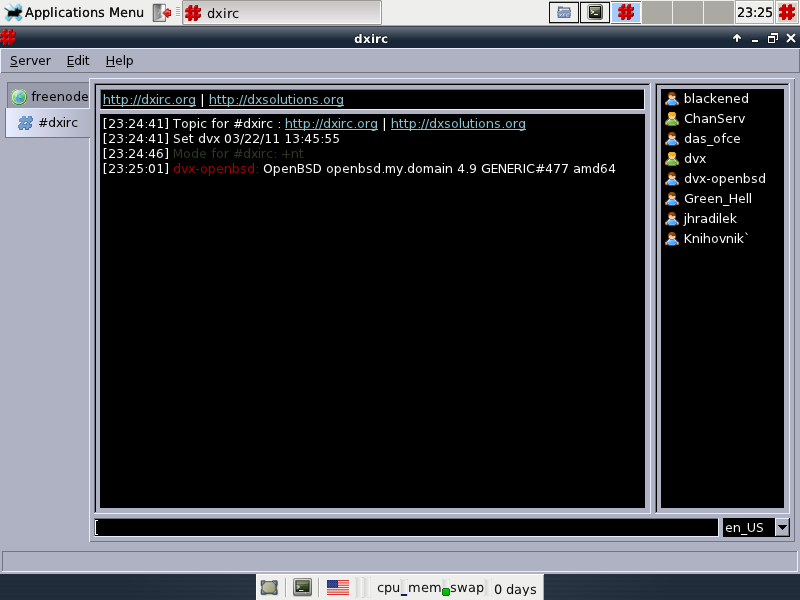The image size is (800, 600).
Task: Select the #dxirc channel tab
Action: (48, 122)
